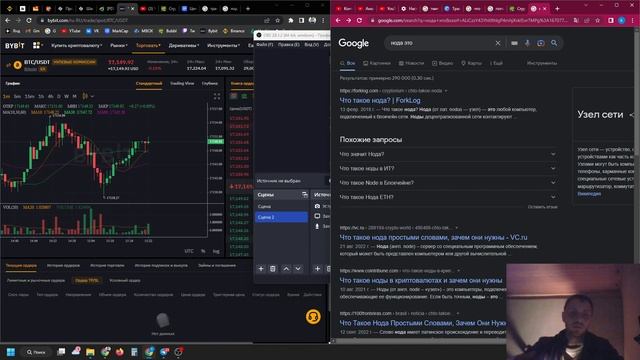Bookmark the Google page with star
Image resolution: width=640 pixels, height=360 pixels.
598,20
